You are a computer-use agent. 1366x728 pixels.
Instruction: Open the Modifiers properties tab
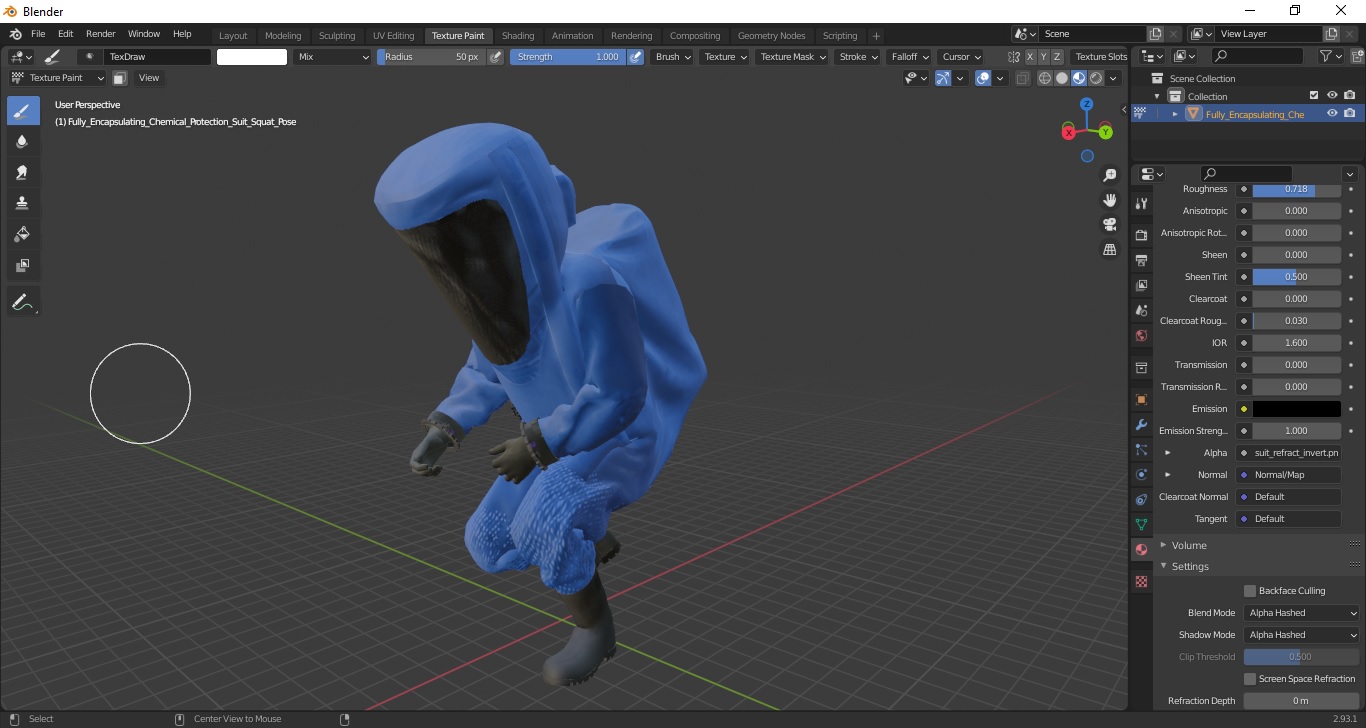pos(1141,425)
